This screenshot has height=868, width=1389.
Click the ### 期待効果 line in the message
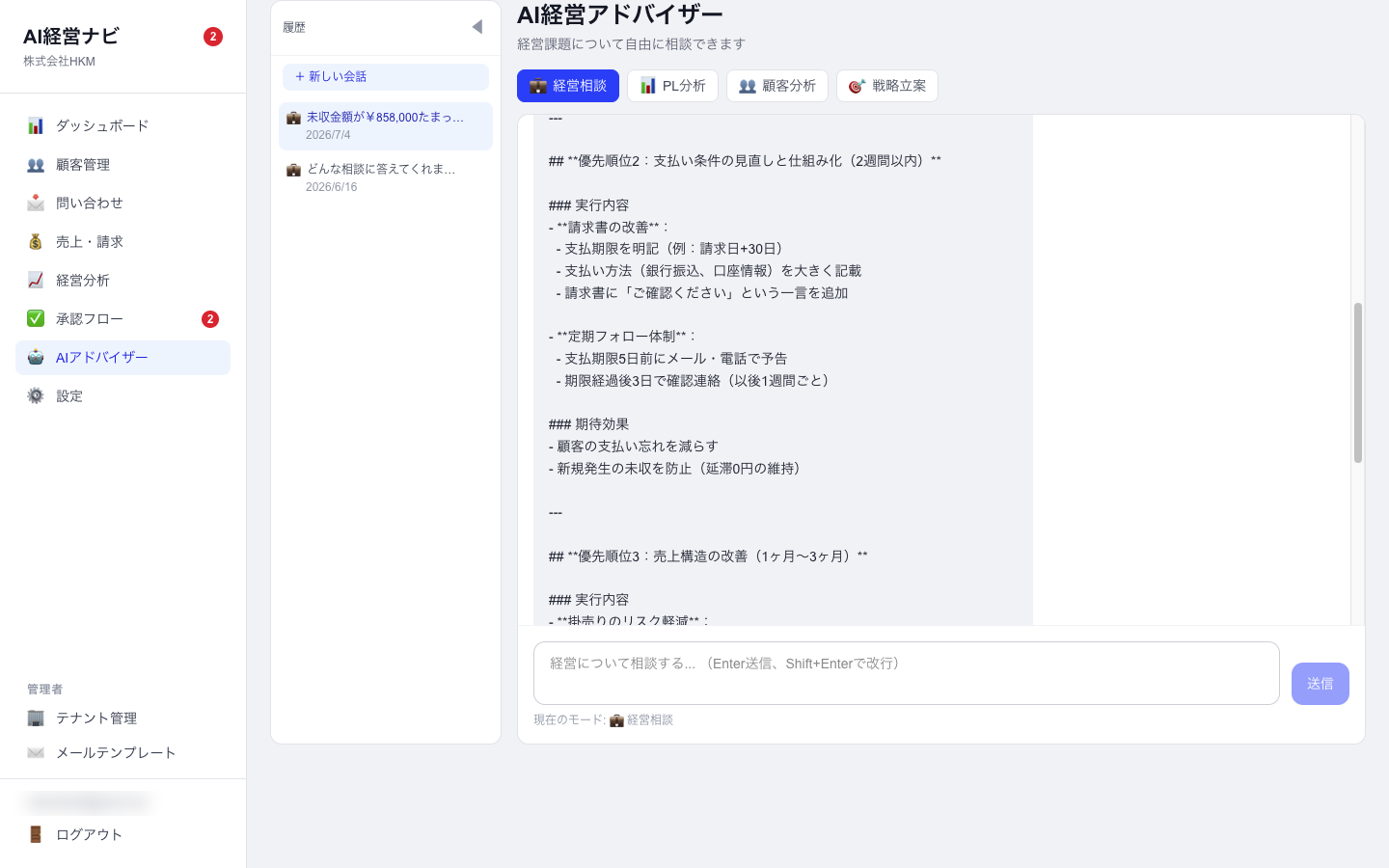[x=588, y=424]
